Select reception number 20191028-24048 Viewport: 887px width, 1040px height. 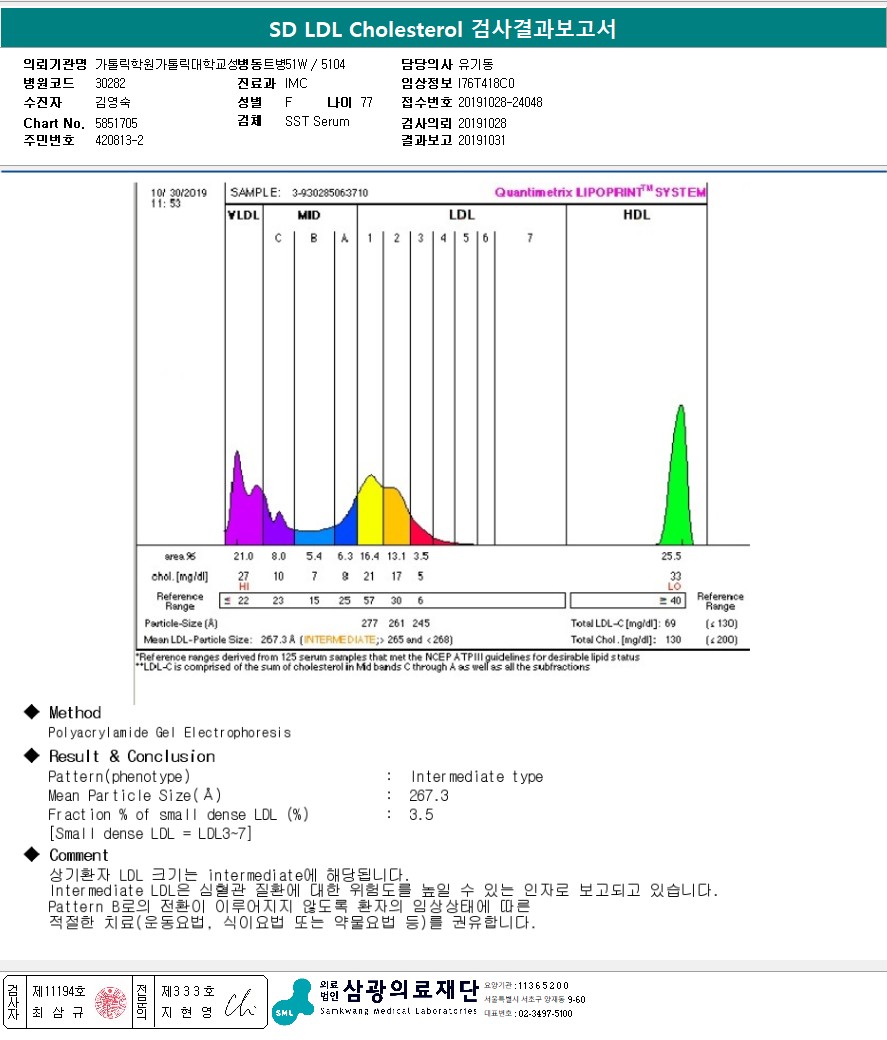point(500,102)
